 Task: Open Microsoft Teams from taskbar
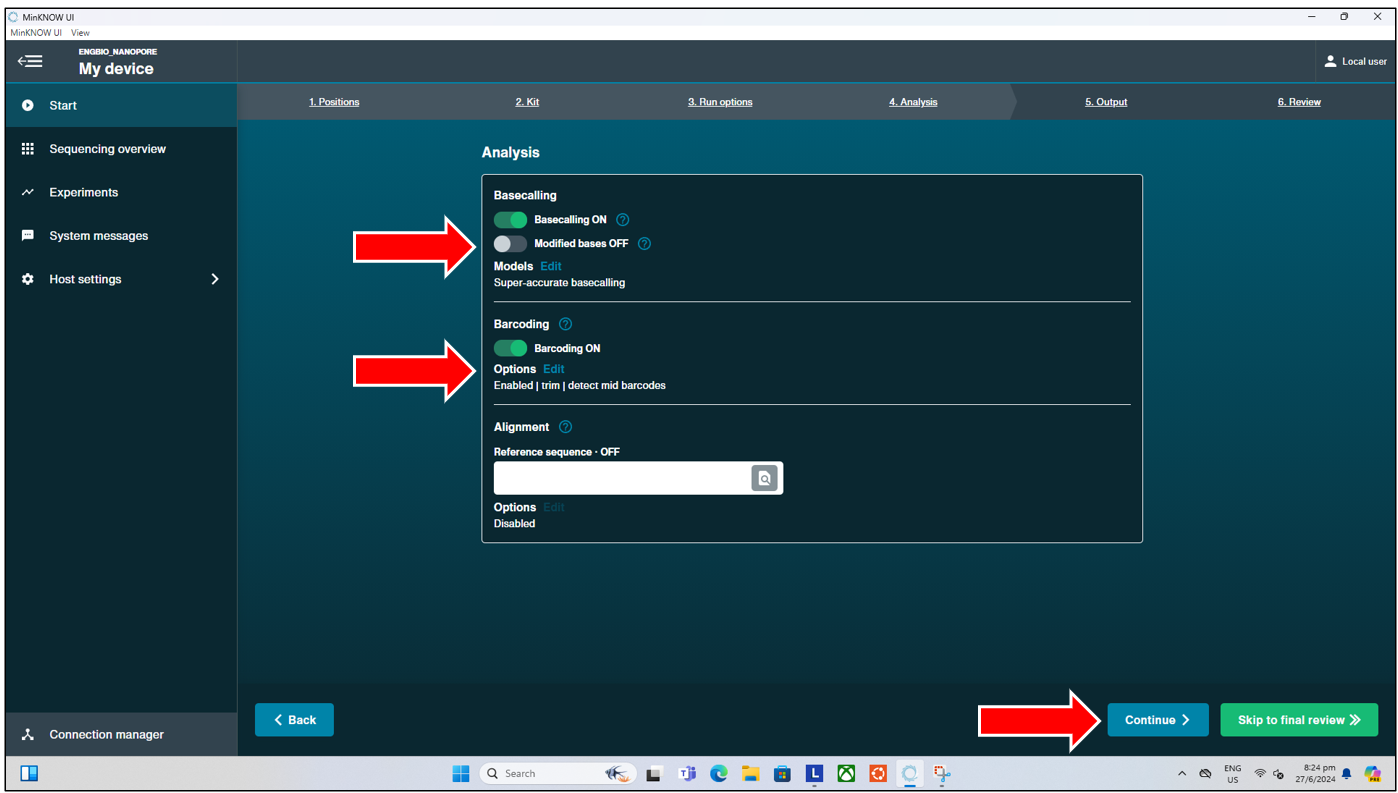tap(687, 774)
